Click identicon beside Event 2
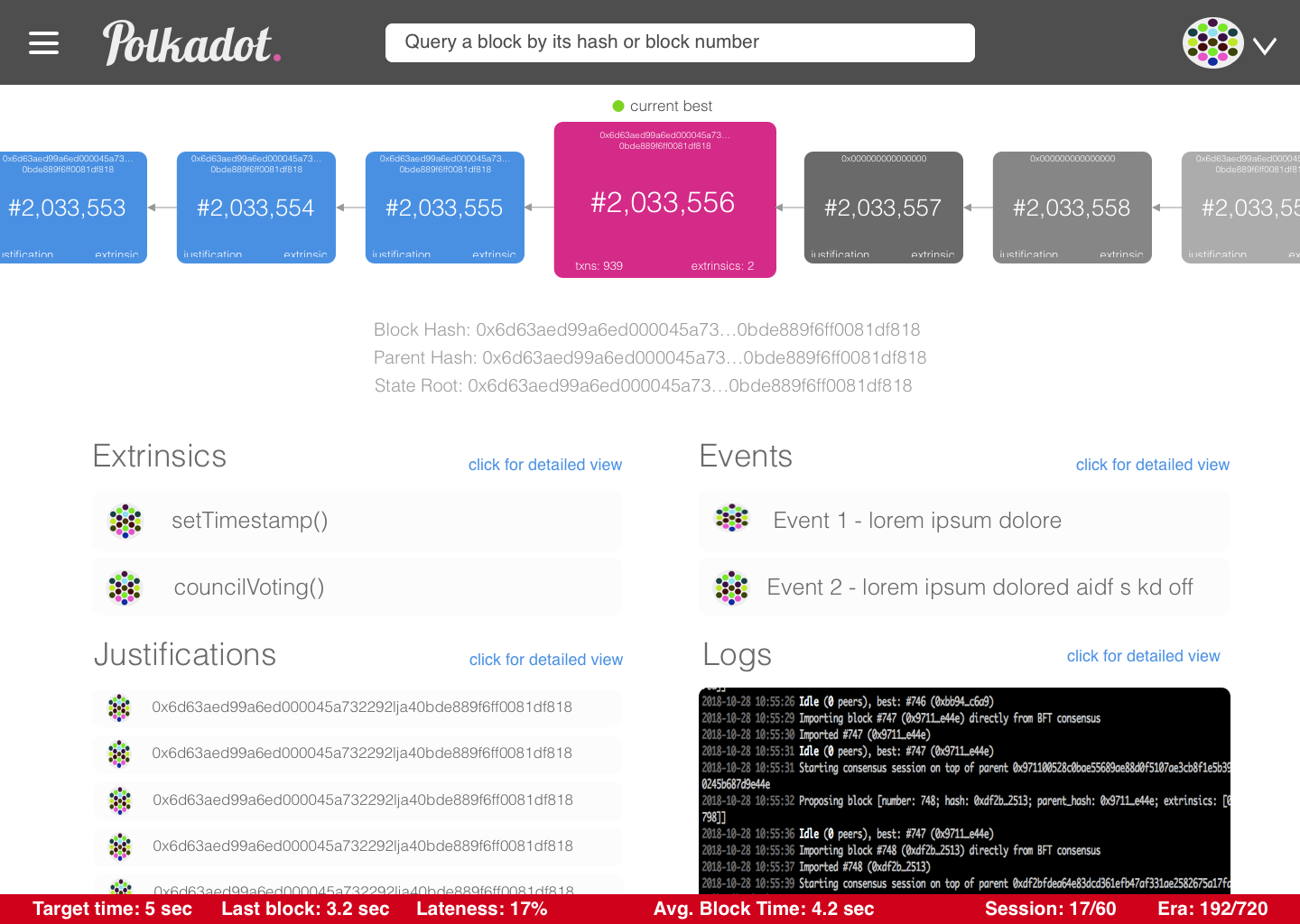1300x924 pixels. 732,587
